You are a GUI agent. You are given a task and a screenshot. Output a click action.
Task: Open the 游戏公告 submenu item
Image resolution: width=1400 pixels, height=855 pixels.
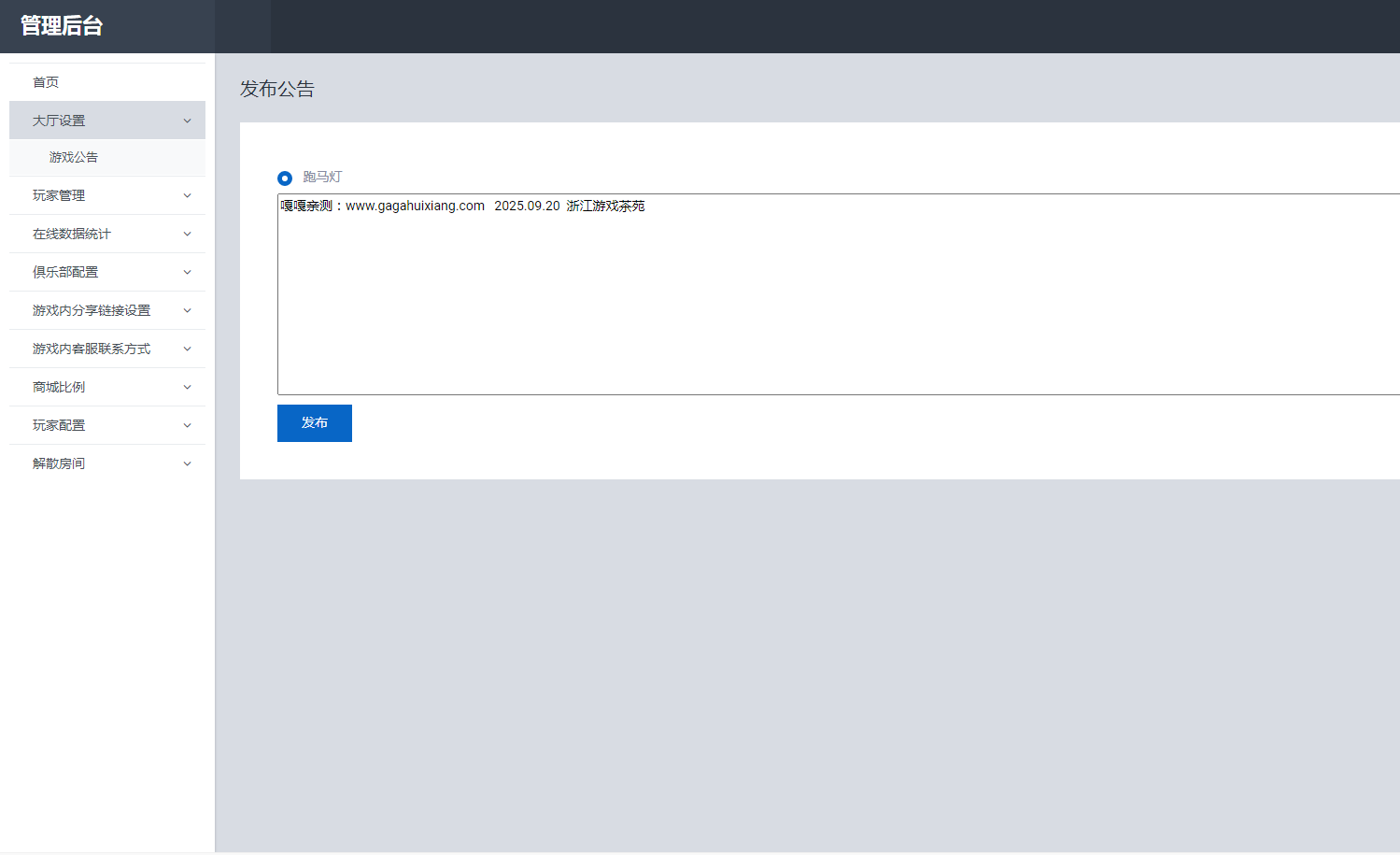74,157
